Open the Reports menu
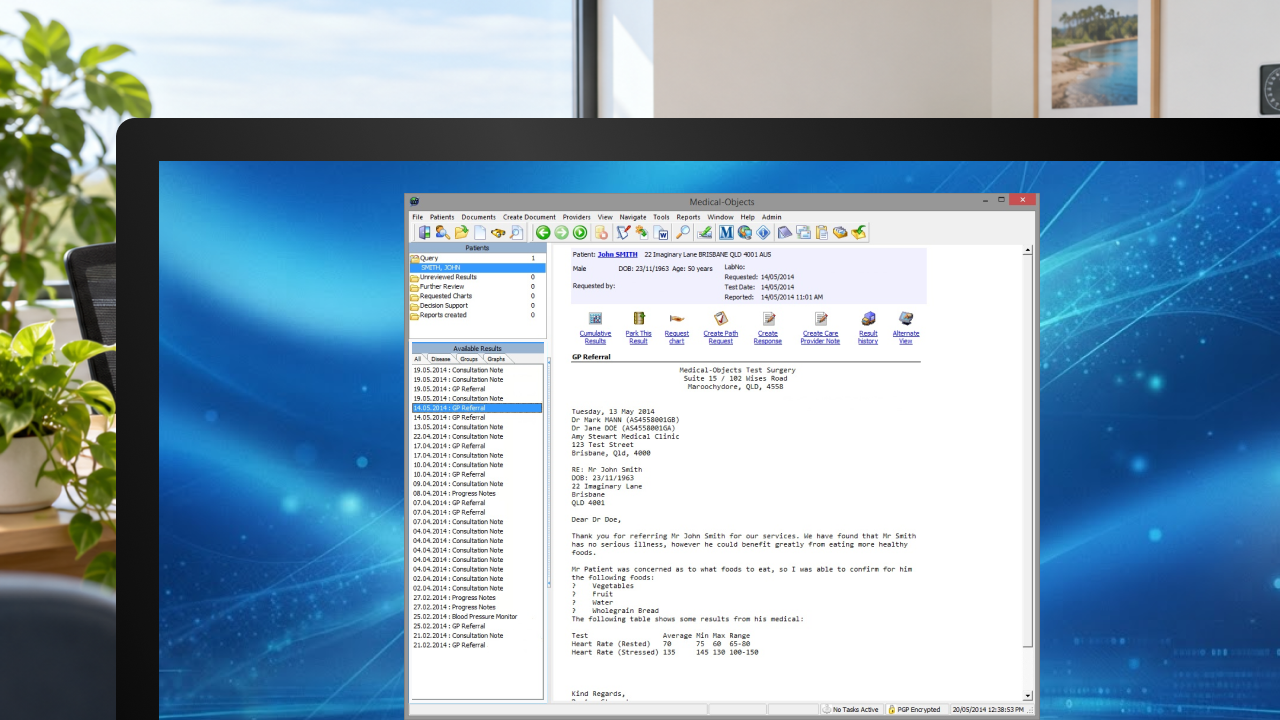The image size is (1280, 720). coord(688,217)
